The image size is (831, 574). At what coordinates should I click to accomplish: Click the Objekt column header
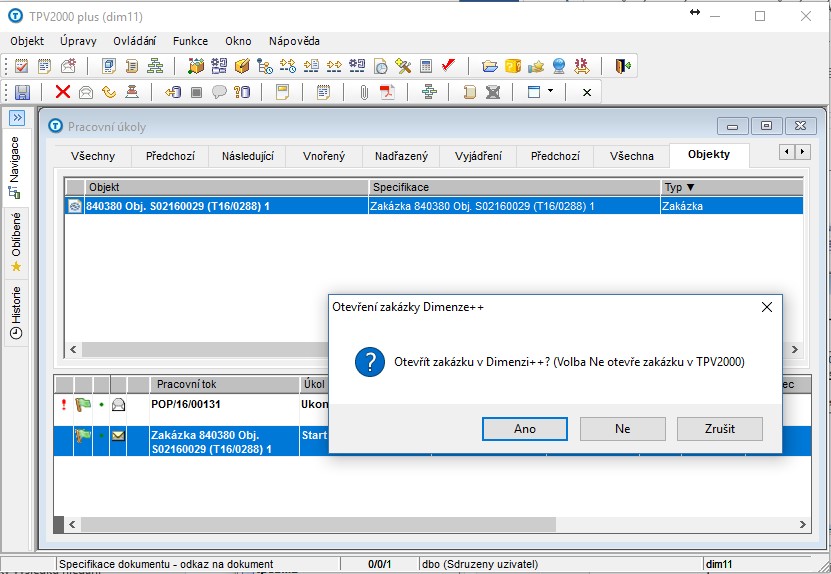[226, 187]
